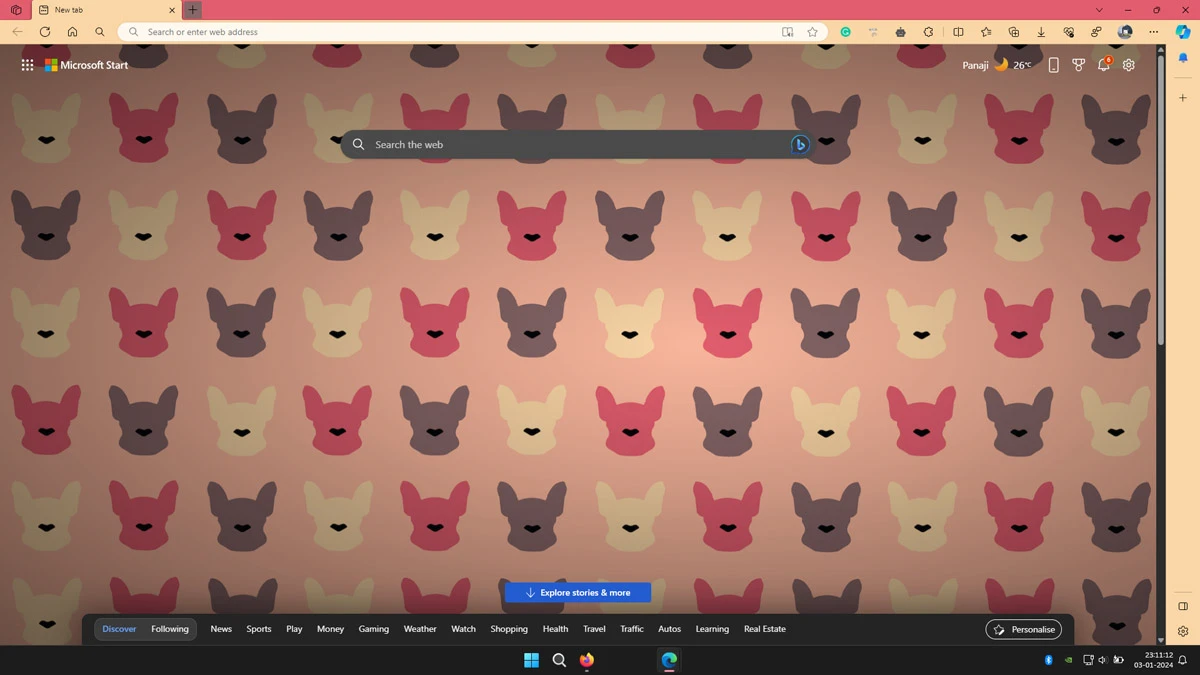Toggle Split screen view

[958, 32]
